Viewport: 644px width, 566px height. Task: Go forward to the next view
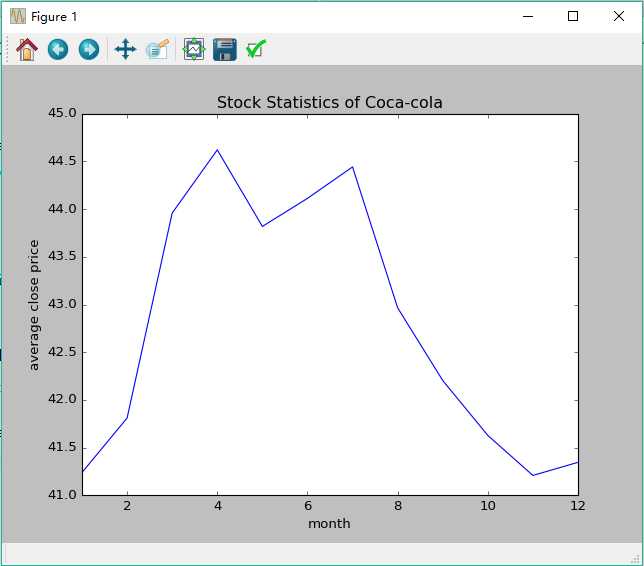pos(89,50)
